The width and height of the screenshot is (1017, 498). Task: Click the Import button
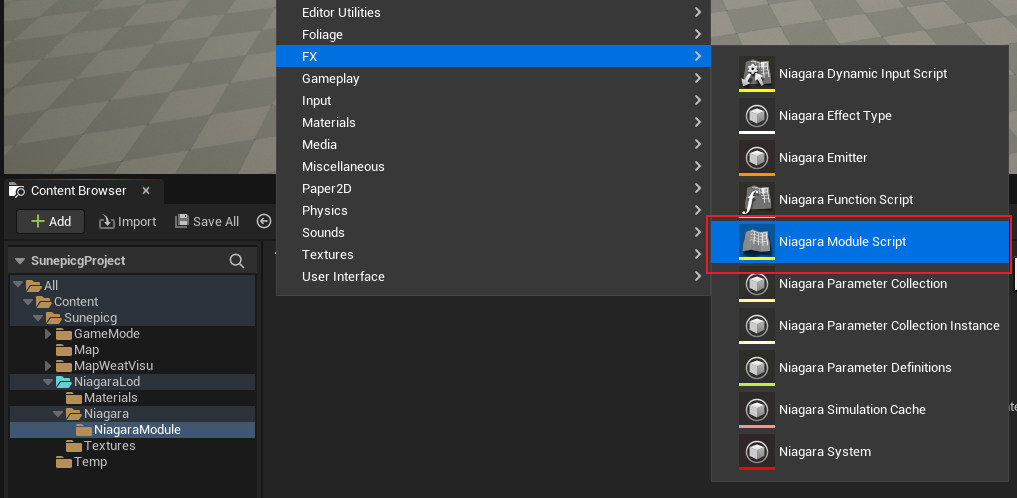pos(127,222)
